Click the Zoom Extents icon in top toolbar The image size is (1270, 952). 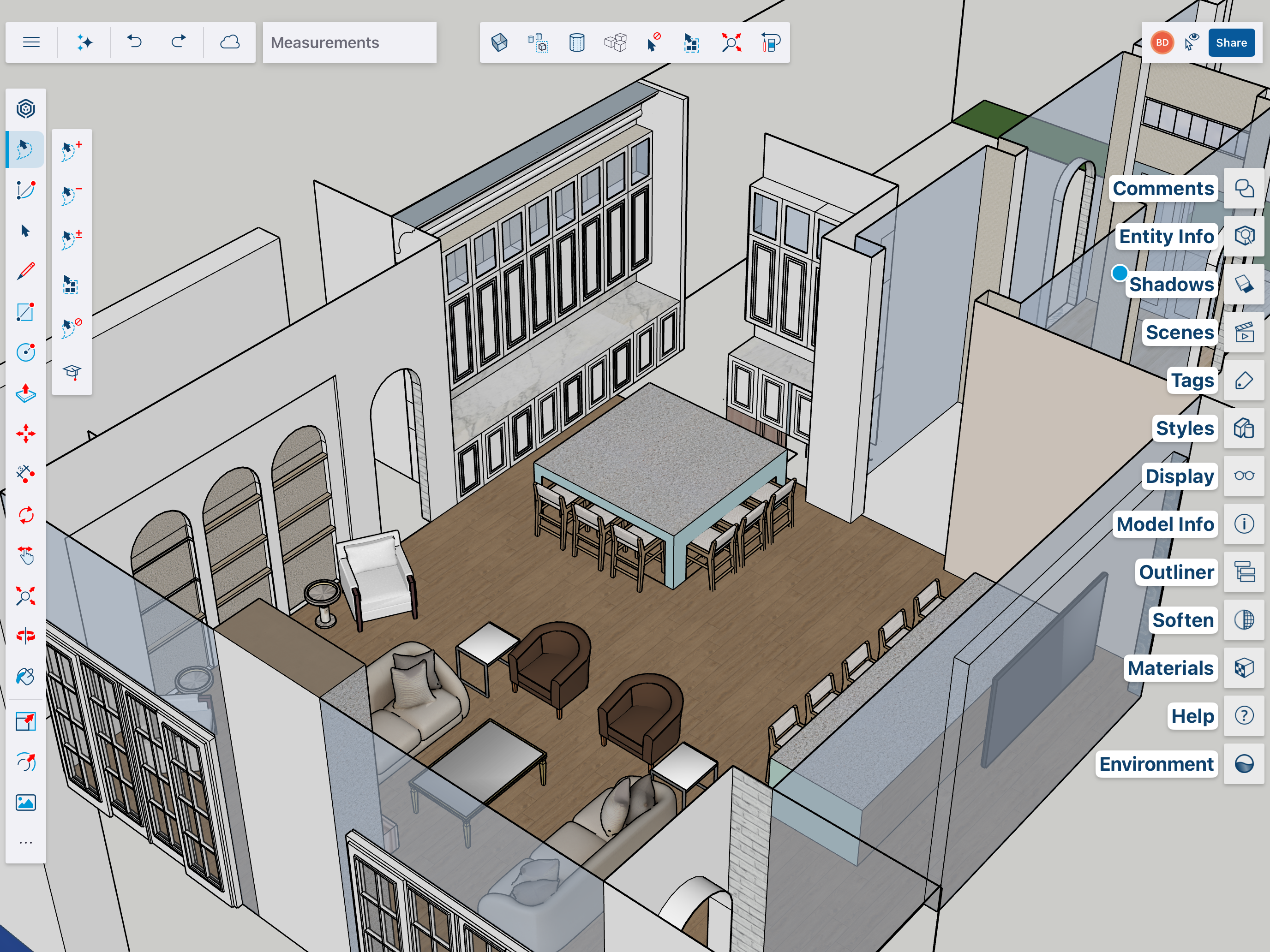click(731, 42)
